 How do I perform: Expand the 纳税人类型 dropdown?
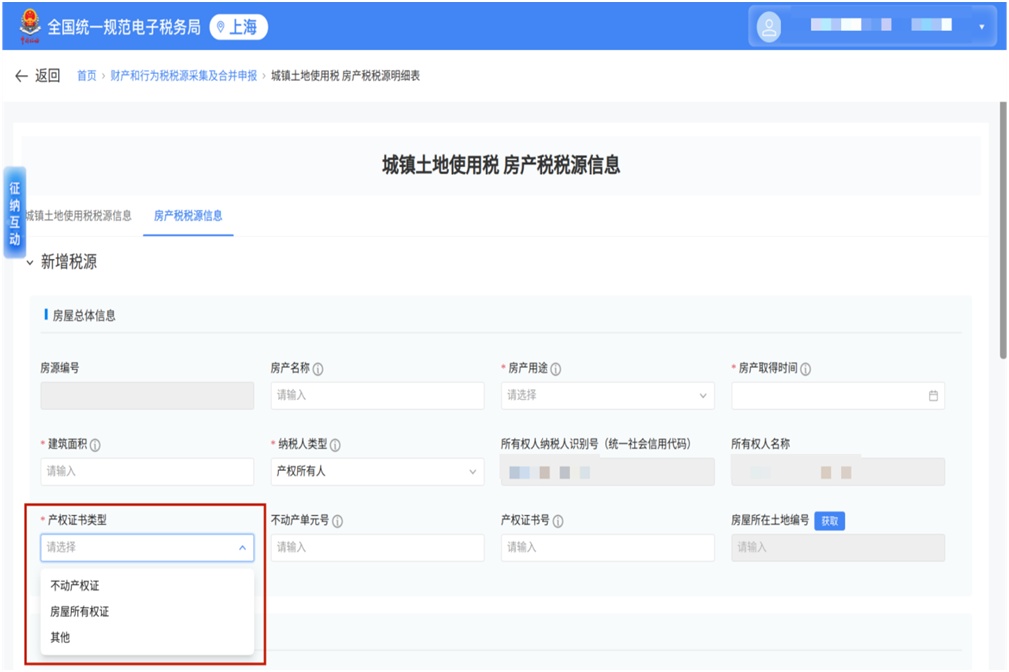(x=377, y=472)
